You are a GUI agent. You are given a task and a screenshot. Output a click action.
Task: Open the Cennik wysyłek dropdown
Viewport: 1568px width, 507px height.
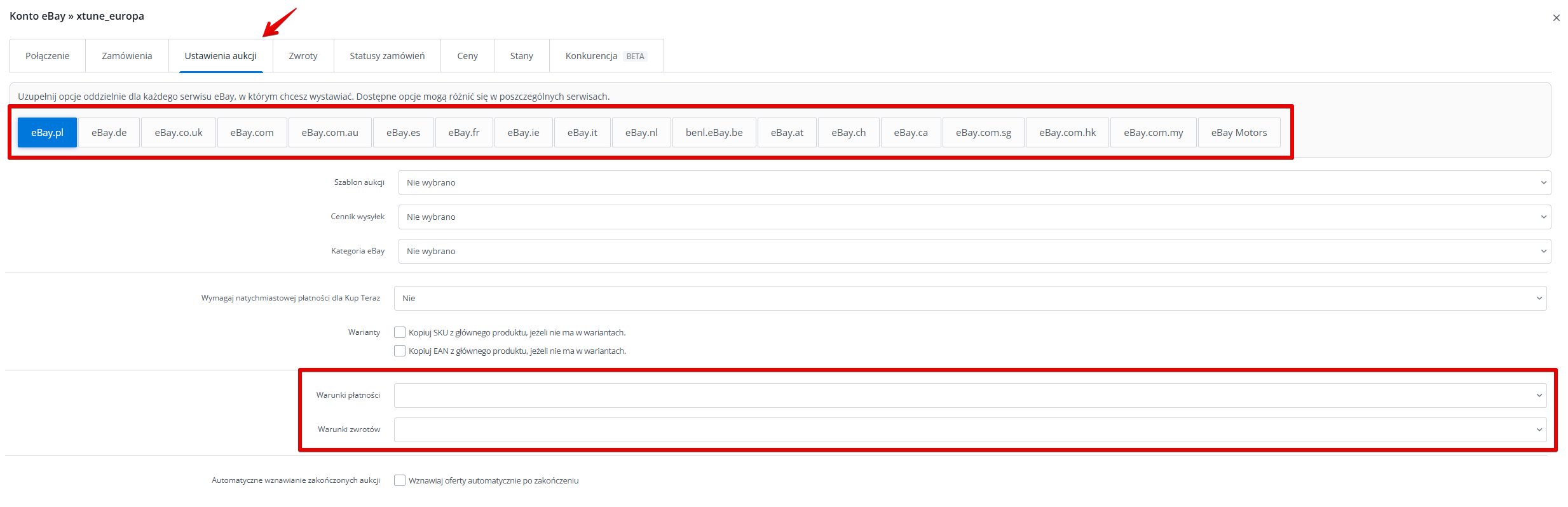click(x=974, y=217)
